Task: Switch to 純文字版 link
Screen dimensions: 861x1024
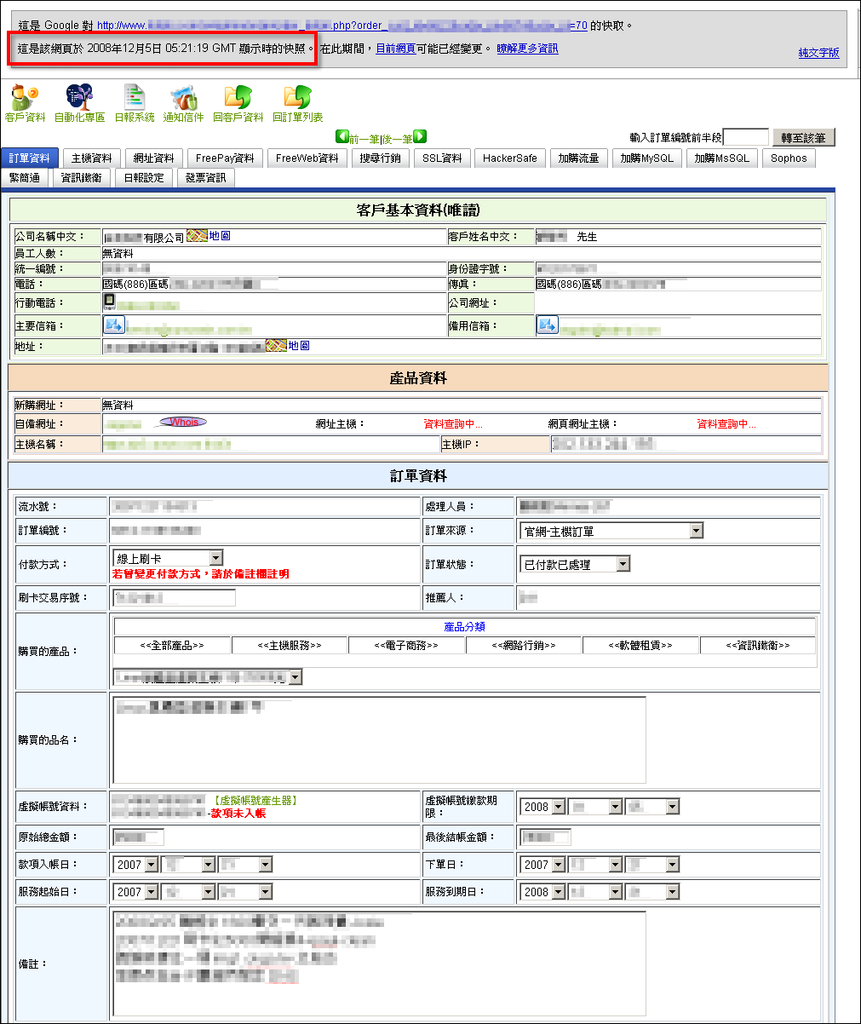Action: tap(819, 53)
